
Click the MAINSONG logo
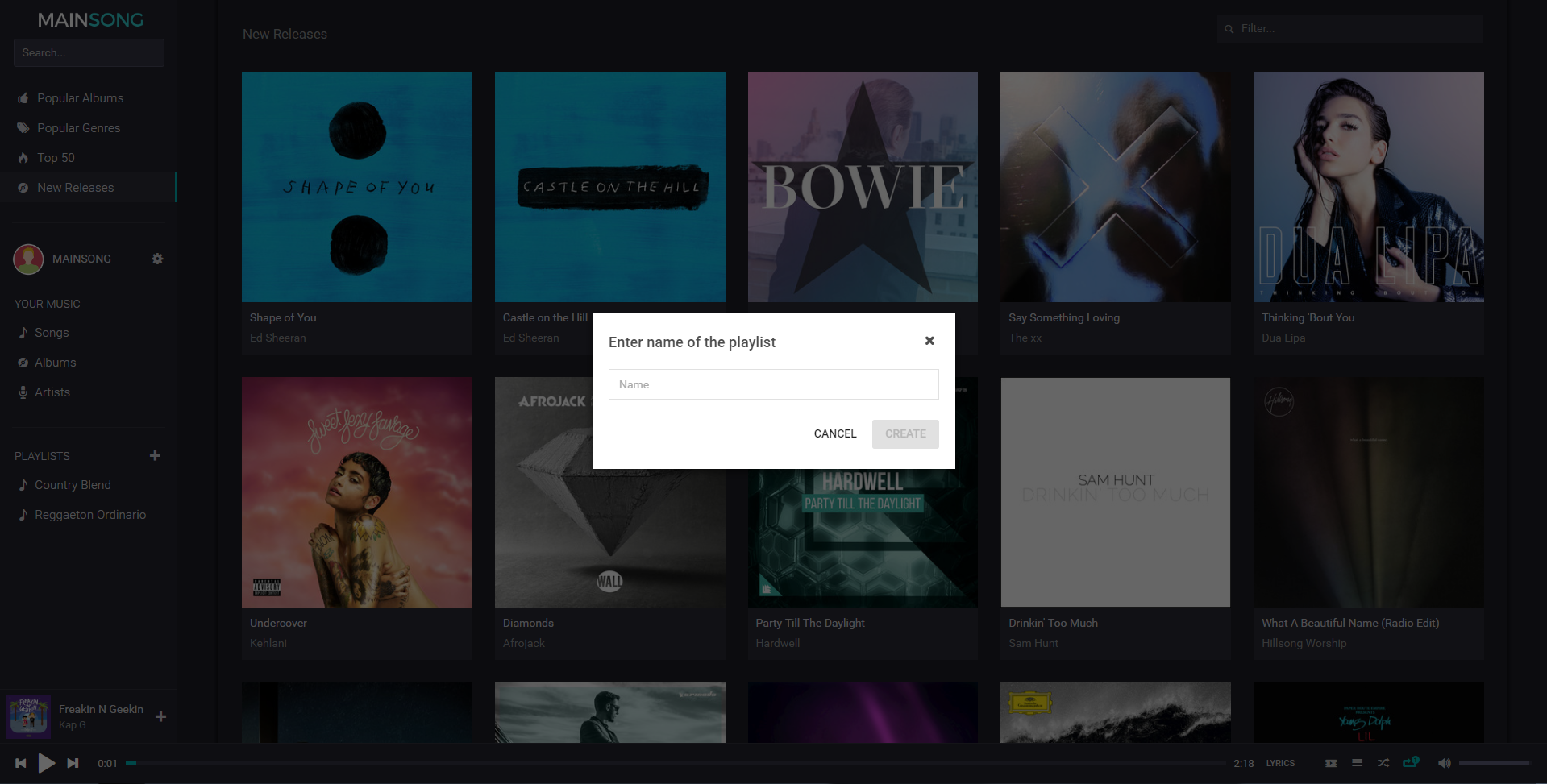[x=90, y=19]
